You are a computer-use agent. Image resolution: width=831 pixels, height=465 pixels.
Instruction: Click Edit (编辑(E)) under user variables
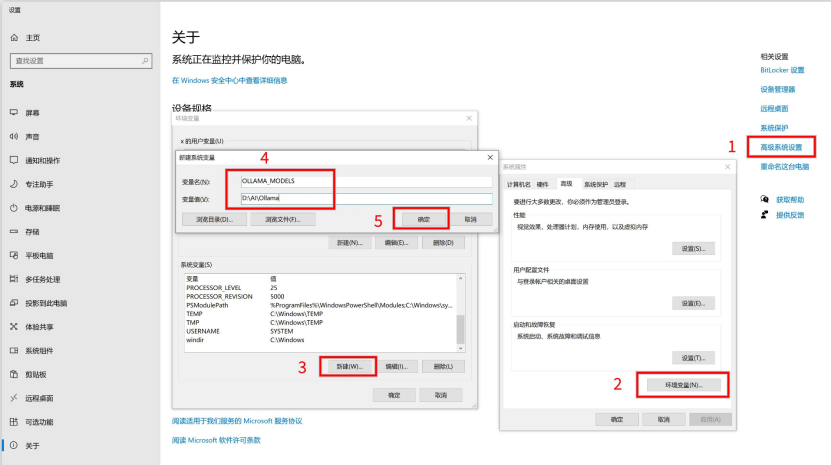coord(396,243)
